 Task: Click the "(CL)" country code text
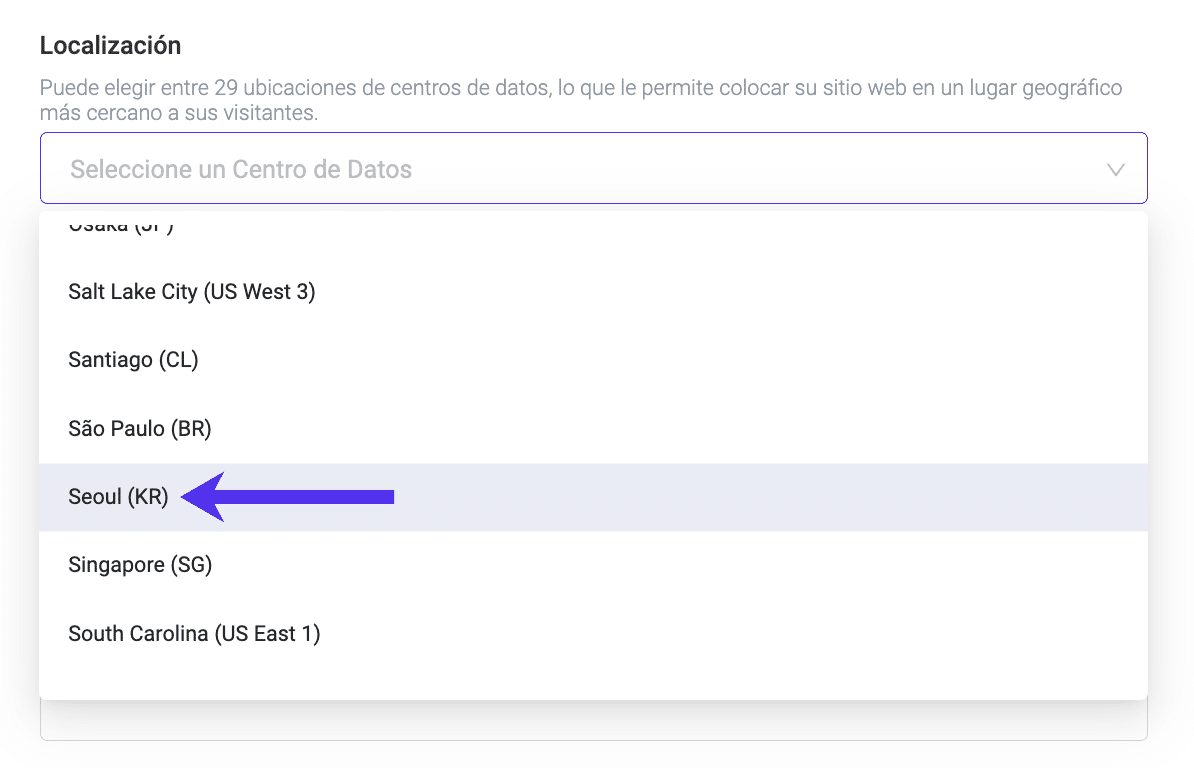click(x=178, y=360)
